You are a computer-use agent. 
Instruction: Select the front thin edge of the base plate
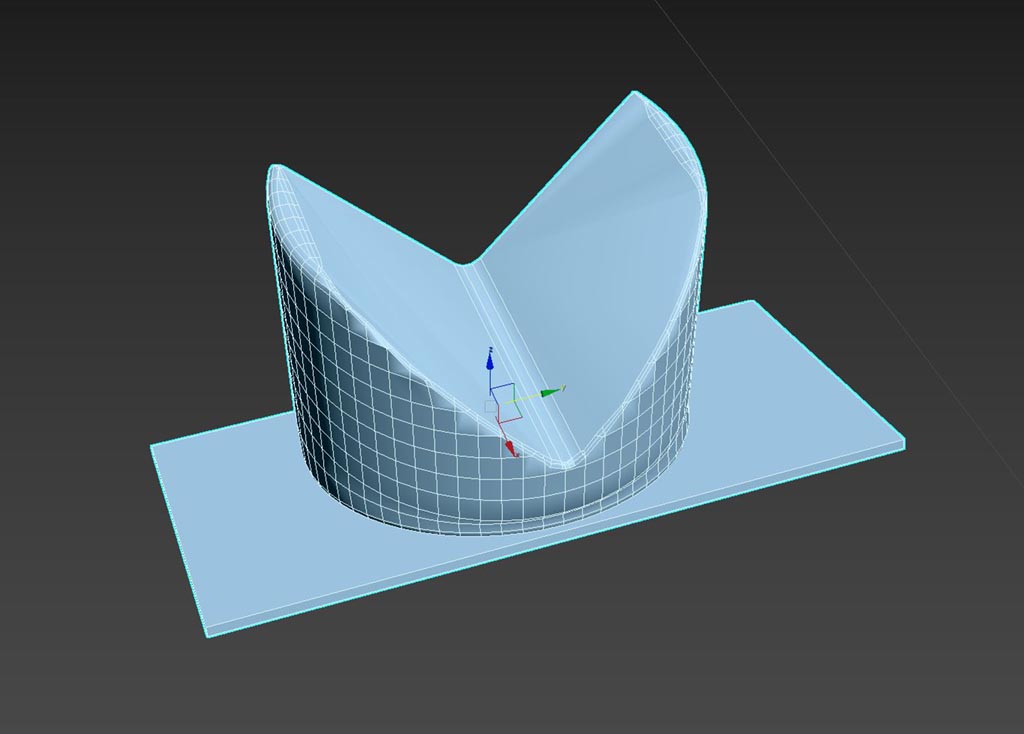click(x=555, y=542)
